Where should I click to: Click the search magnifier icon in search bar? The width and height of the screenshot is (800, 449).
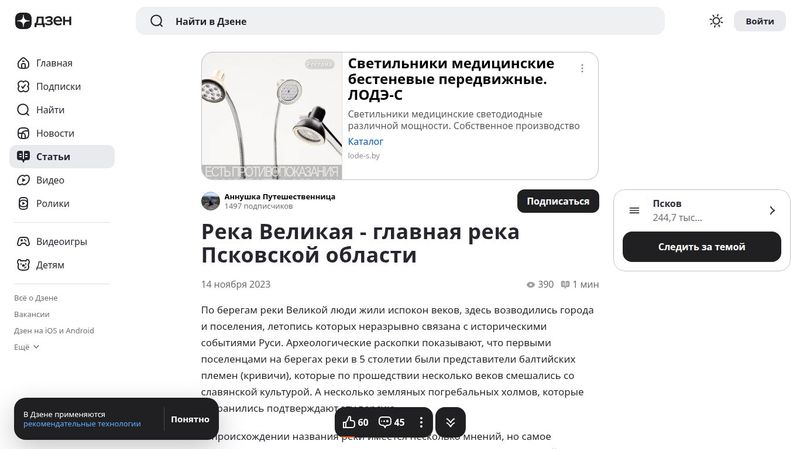(157, 21)
